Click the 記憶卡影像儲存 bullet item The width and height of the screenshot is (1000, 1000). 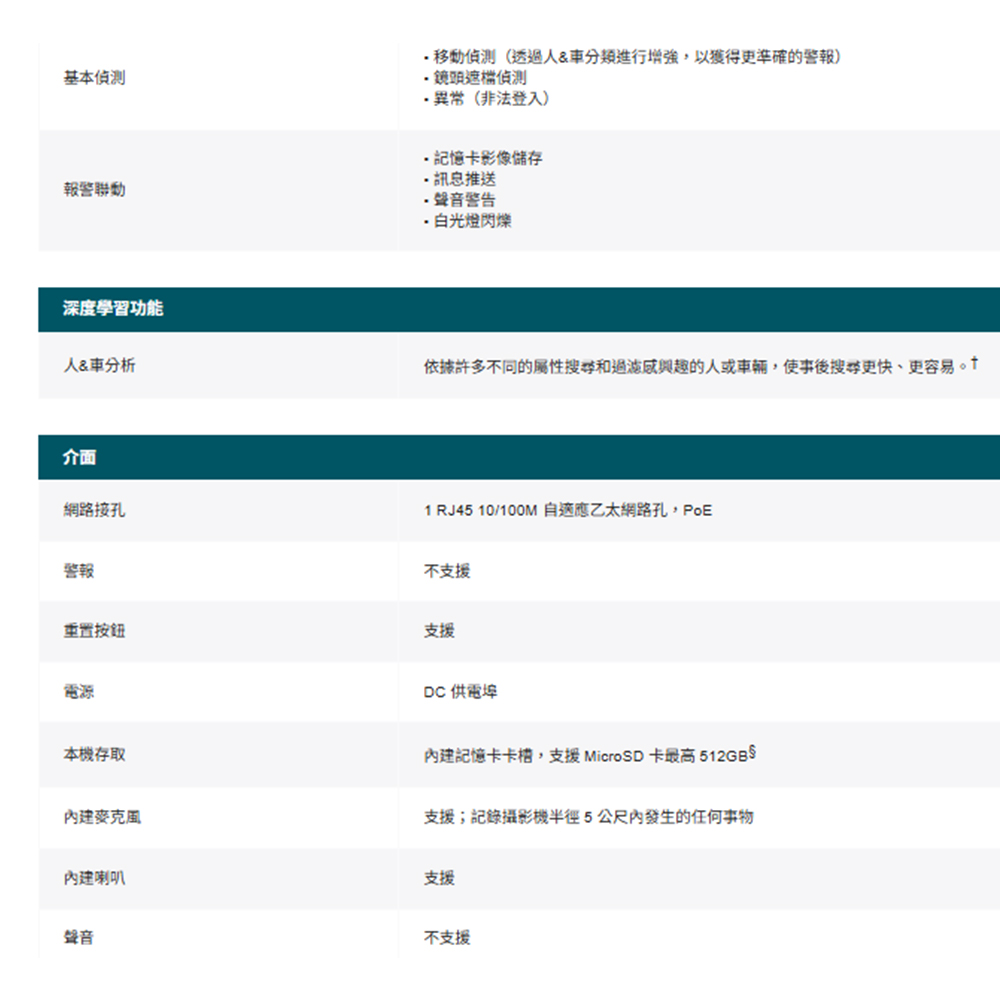pyautogui.click(x=487, y=158)
